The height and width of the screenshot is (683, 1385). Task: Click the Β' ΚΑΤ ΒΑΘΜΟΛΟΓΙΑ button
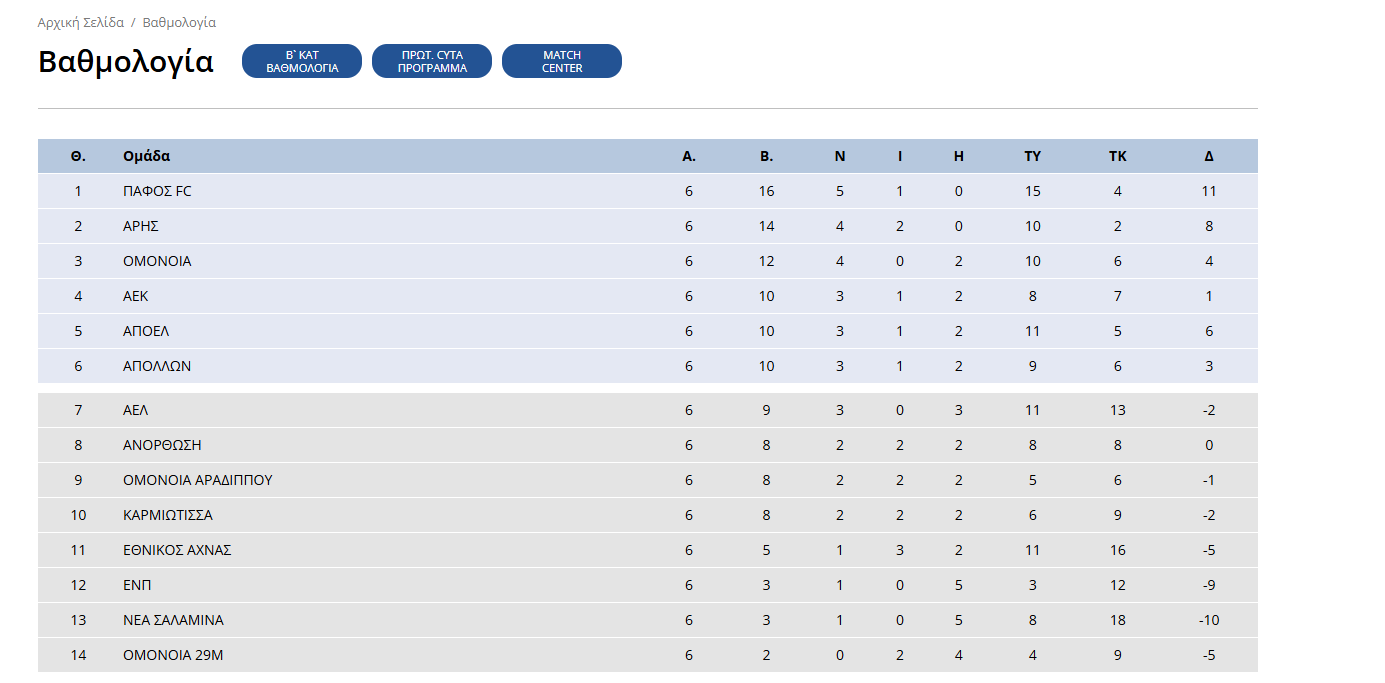tap(301, 61)
